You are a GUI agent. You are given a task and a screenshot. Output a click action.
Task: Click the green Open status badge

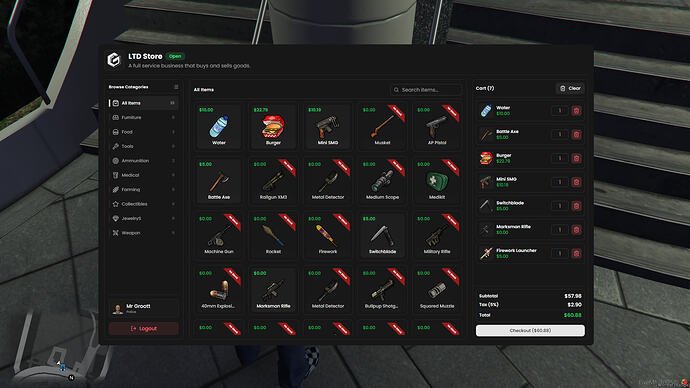pyautogui.click(x=175, y=56)
